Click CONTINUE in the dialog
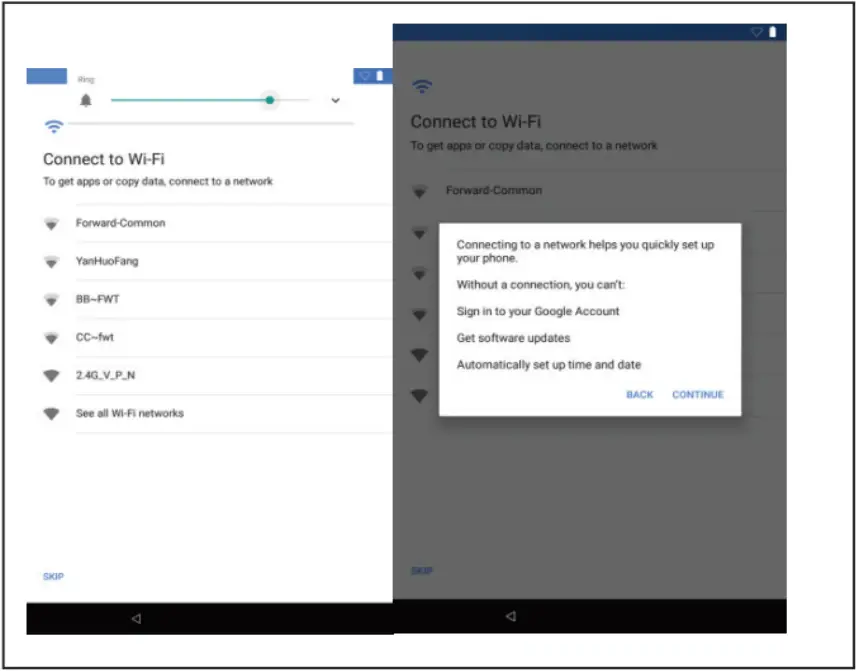This screenshot has width=858, height=671. (698, 395)
